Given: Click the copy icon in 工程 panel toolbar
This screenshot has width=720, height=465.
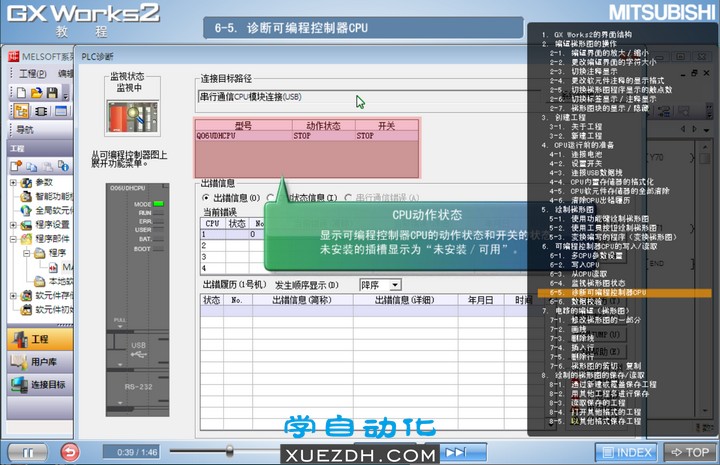Looking at the screenshot, I should [32, 166].
